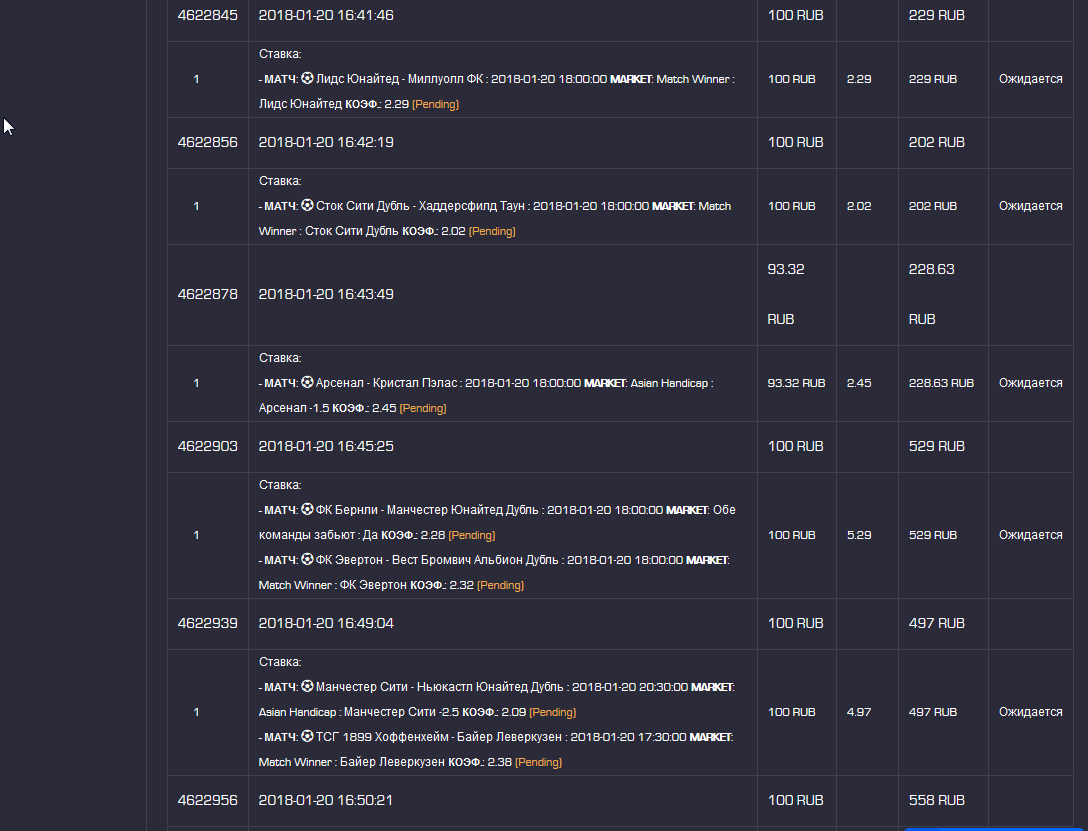
Task: Open bet number 4622845
Action: (208, 15)
